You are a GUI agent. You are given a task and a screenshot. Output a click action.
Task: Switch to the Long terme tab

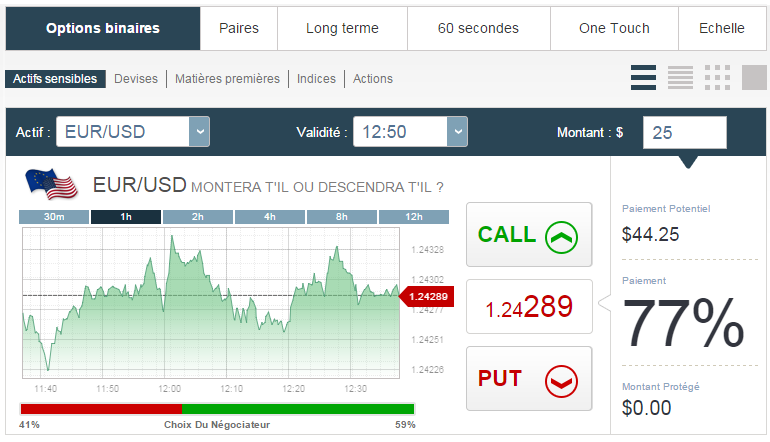pos(342,28)
